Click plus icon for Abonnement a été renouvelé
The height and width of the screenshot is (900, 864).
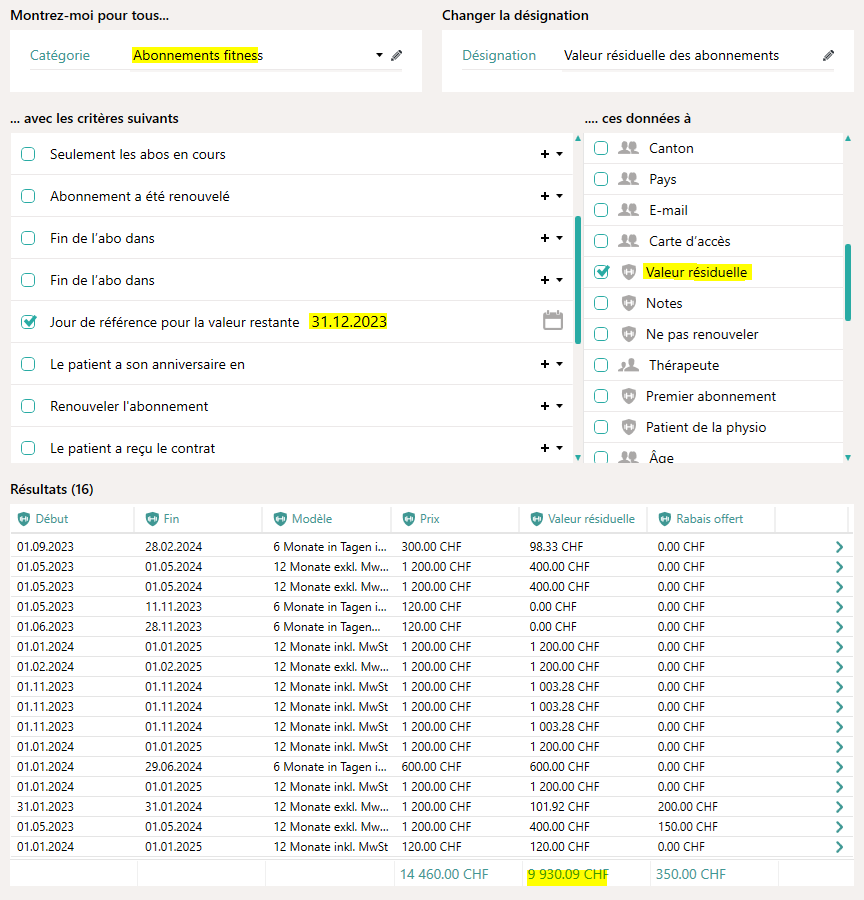coord(544,197)
